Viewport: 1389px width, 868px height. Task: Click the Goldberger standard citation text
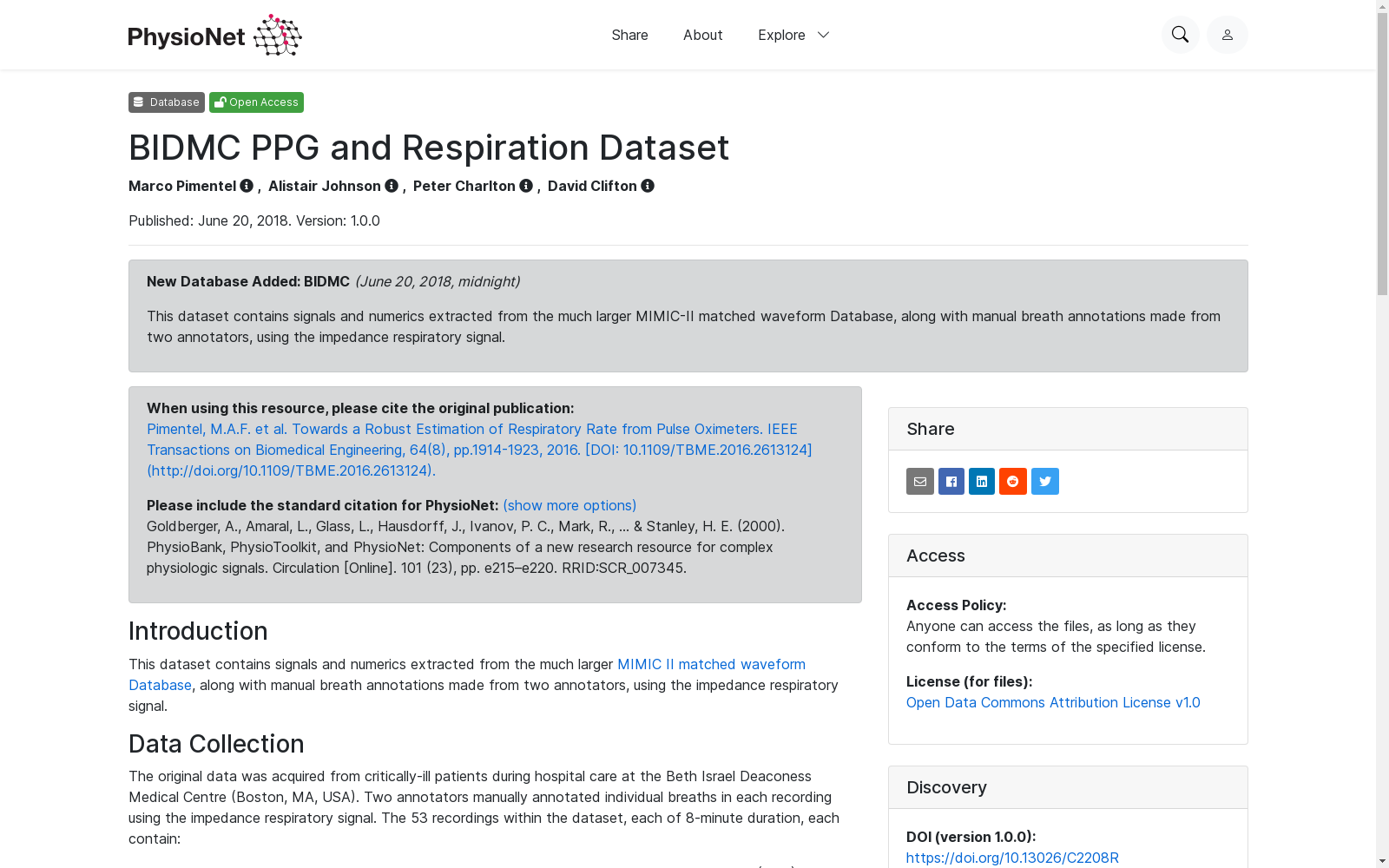(466, 547)
